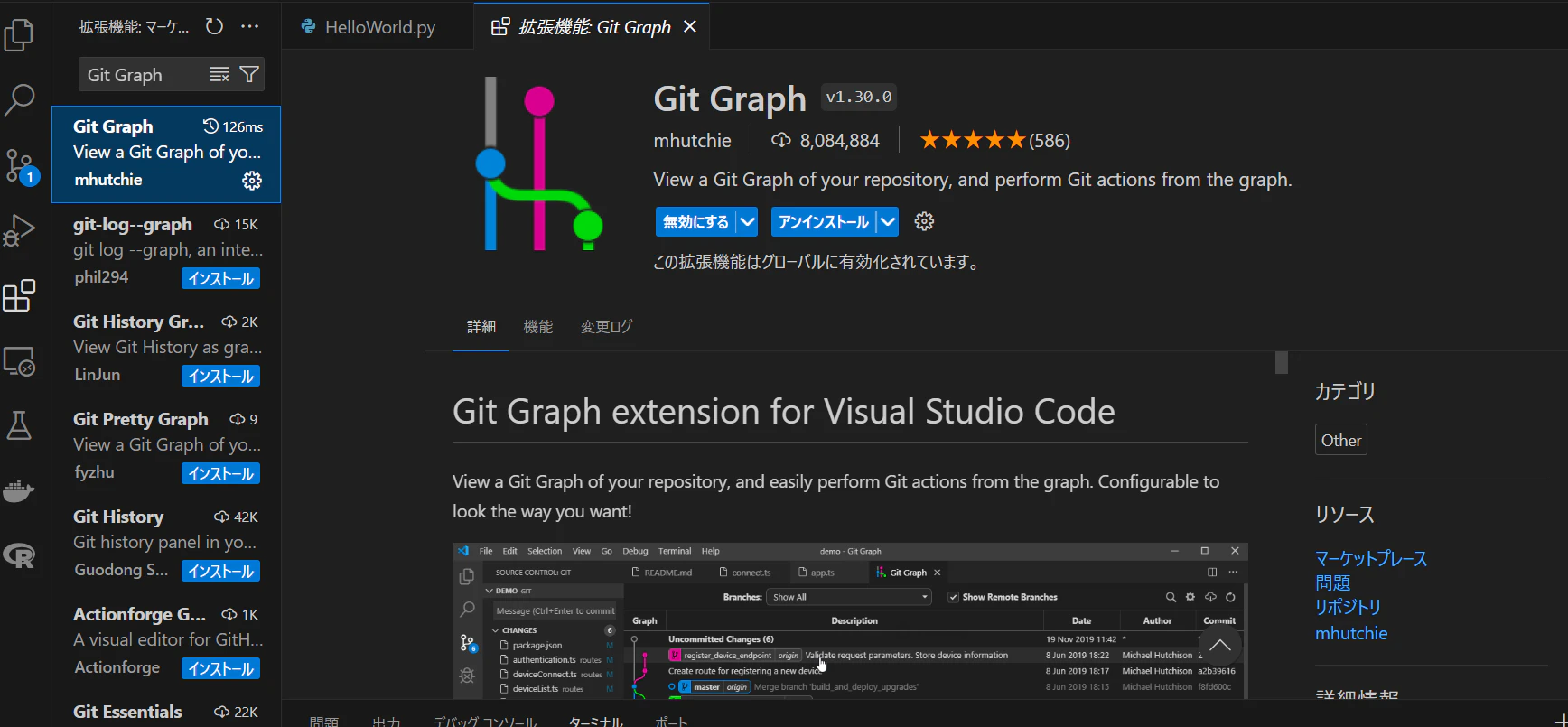The height and width of the screenshot is (727, 1568).
Task: Open the Search view in activity bar
Action: tap(19, 99)
